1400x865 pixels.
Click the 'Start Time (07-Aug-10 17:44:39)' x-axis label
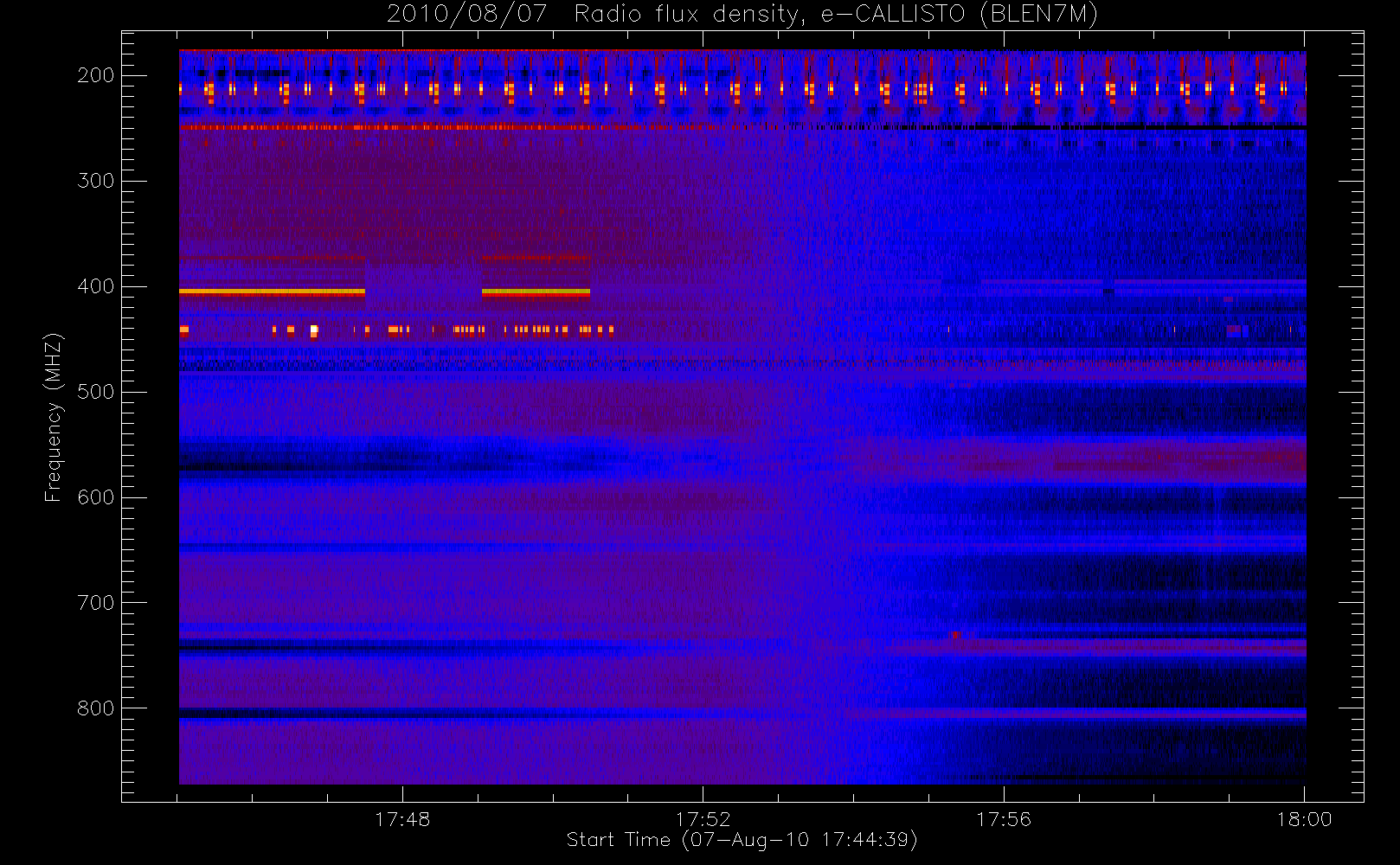(742, 840)
